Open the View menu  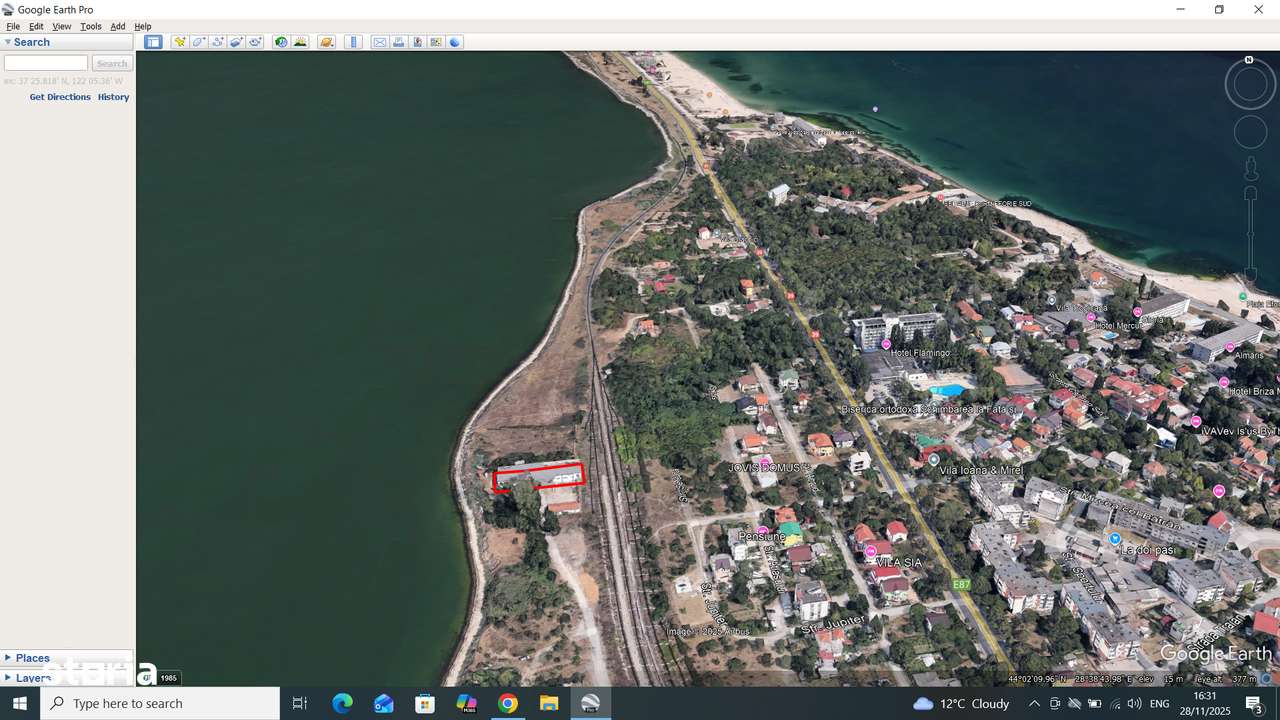tap(60, 26)
